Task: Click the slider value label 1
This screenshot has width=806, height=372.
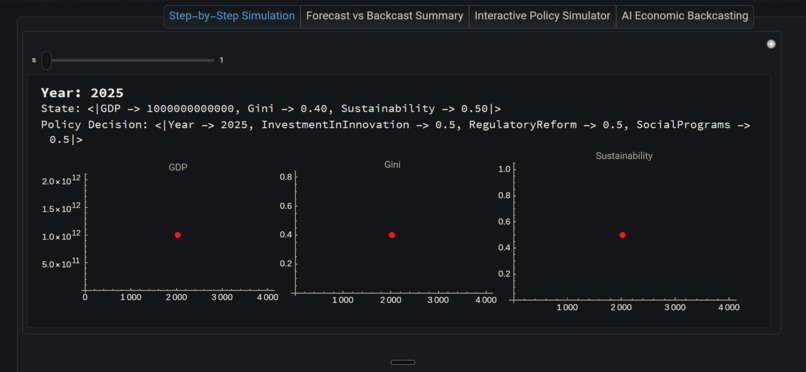Action: [x=222, y=60]
